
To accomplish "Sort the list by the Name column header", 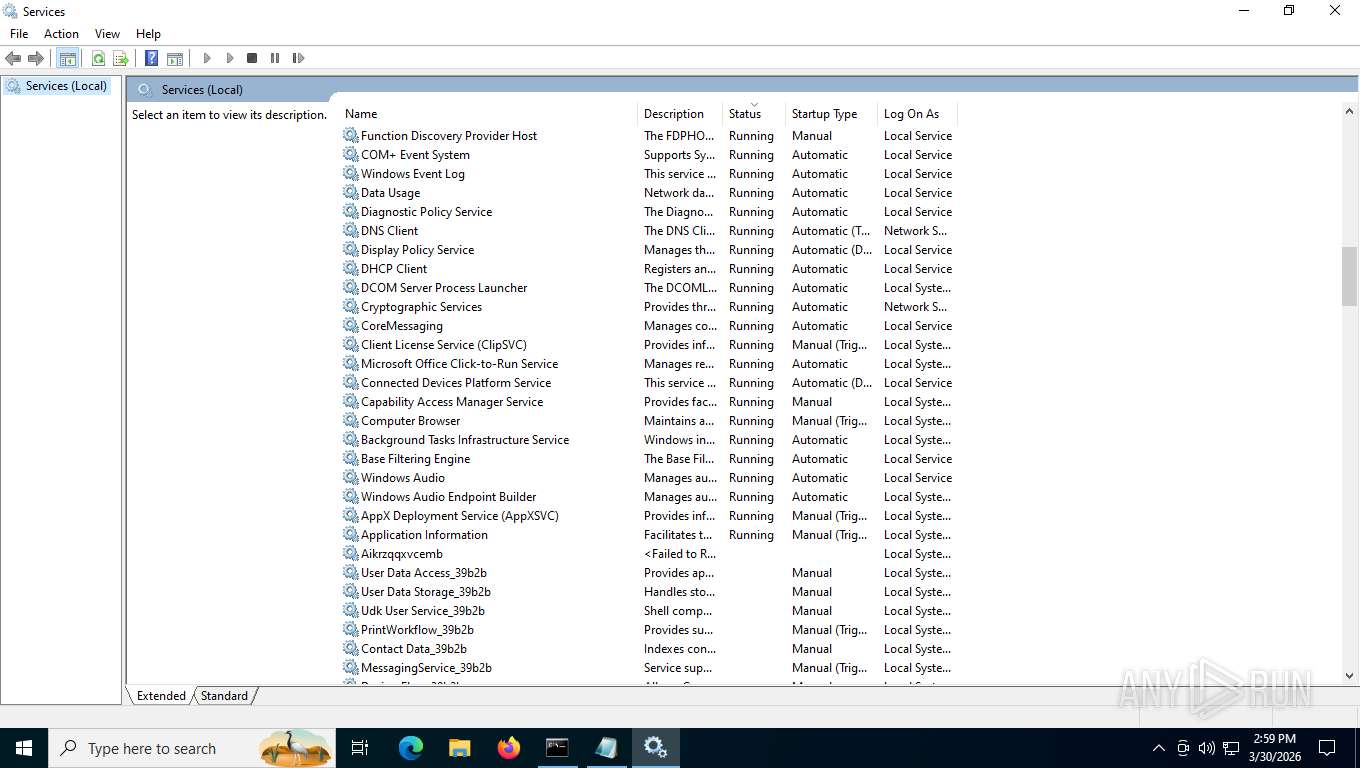I will pos(489,114).
